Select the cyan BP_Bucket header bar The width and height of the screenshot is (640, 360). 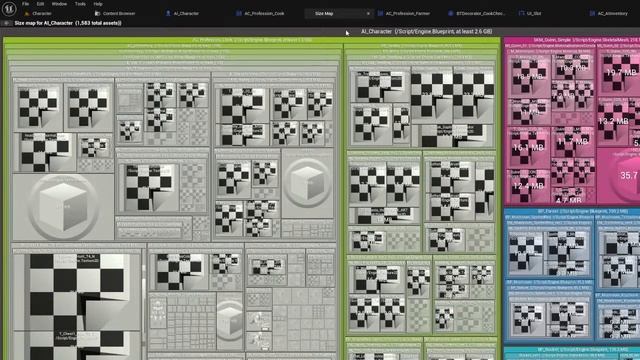tap(572, 350)
